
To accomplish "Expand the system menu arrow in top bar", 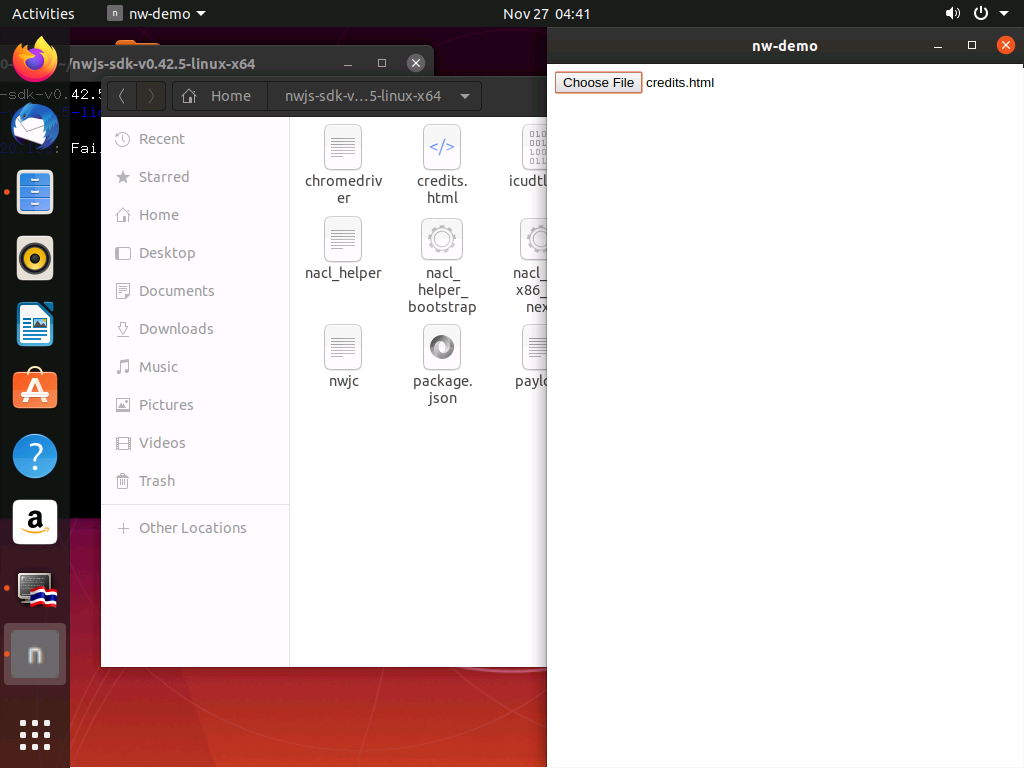I will point(1004,13).
